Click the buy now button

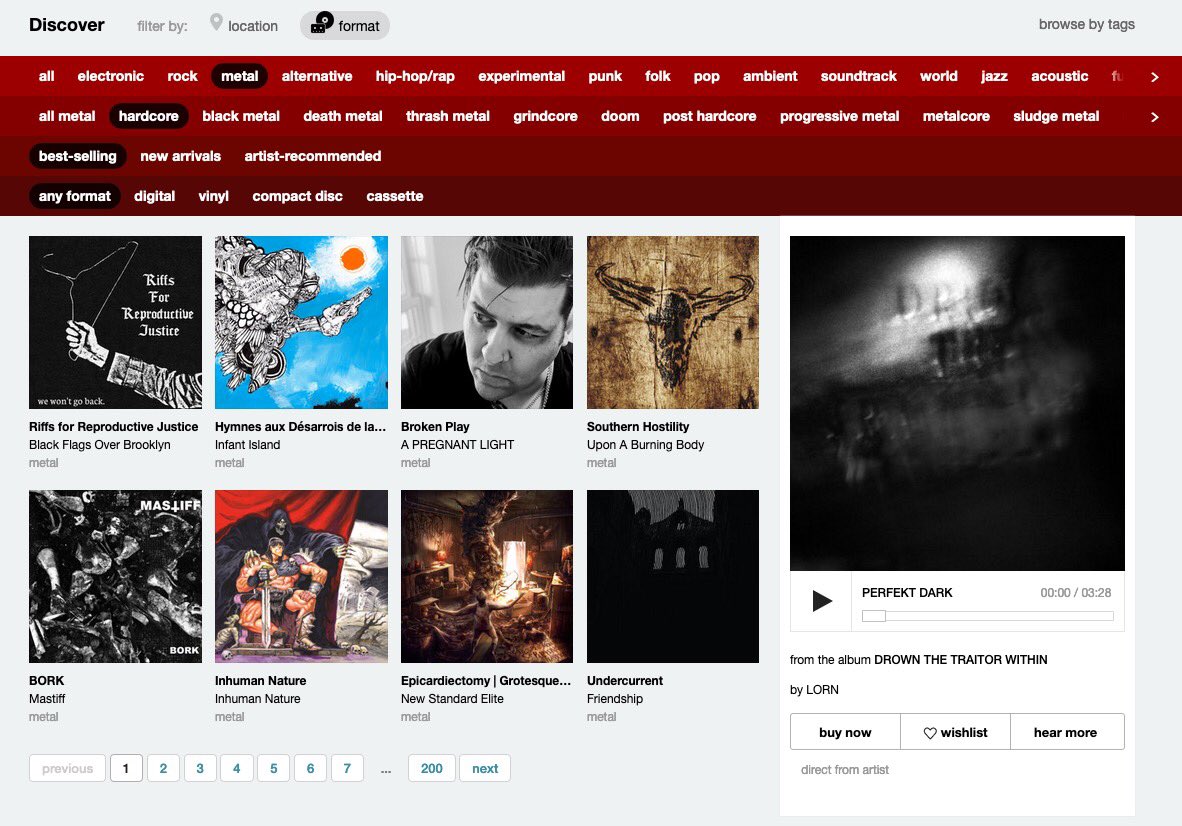click(x=845, y=733)
